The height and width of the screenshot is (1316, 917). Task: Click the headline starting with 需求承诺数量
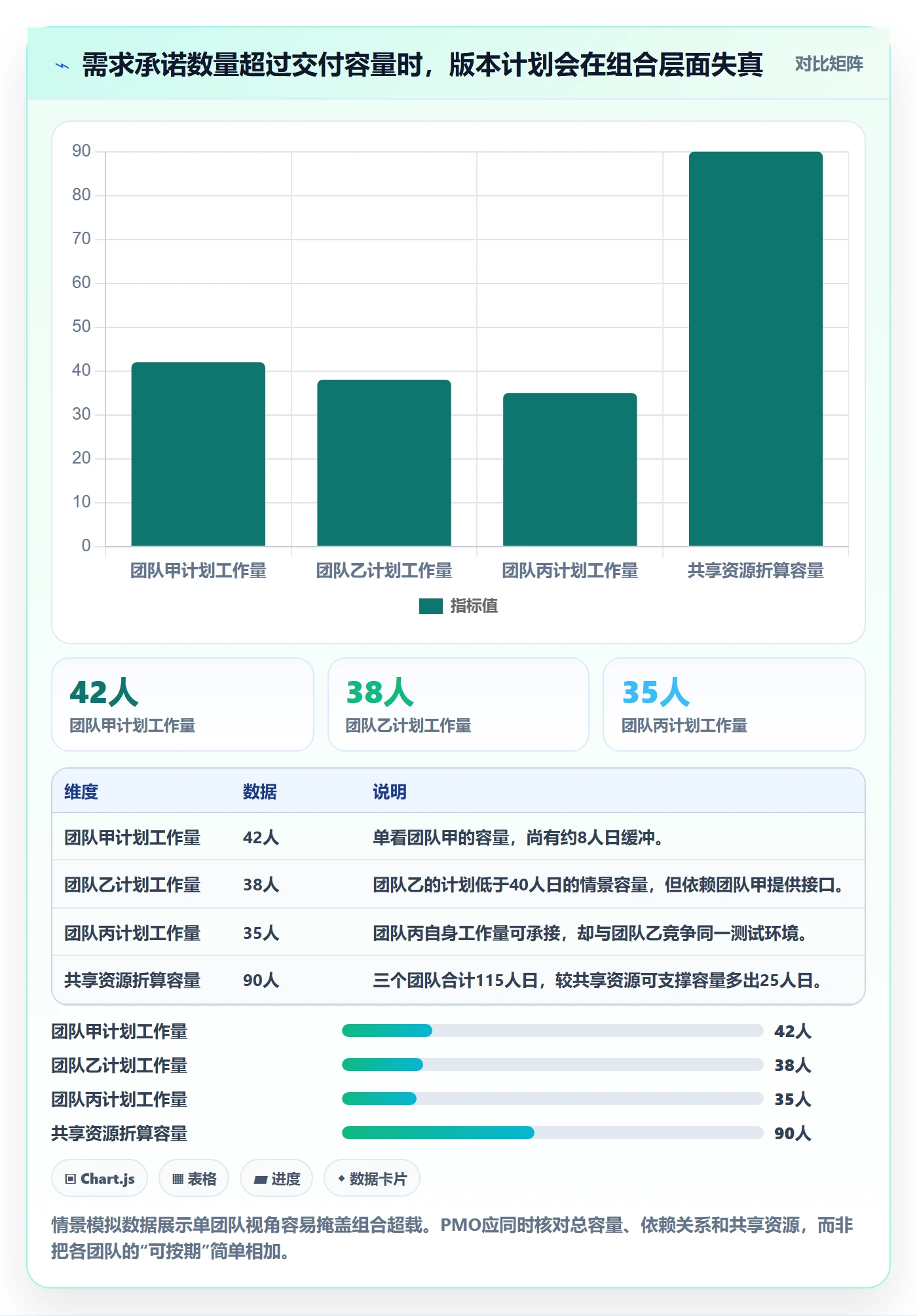[x=422, y=65]
